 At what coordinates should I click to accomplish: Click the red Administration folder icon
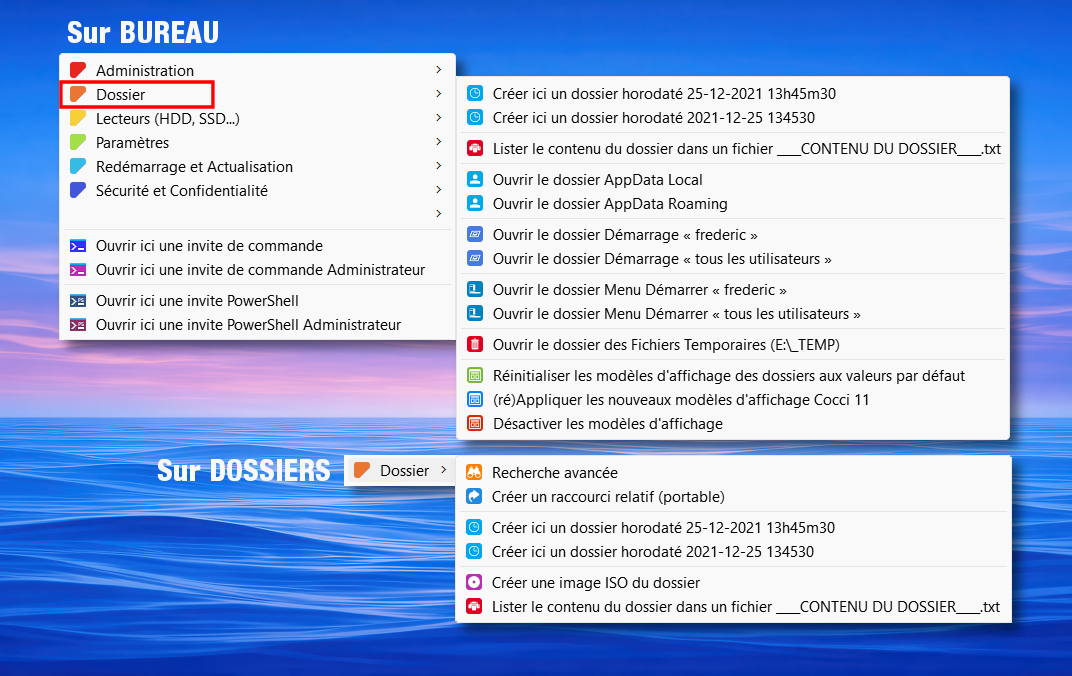(x=77, y=70)
